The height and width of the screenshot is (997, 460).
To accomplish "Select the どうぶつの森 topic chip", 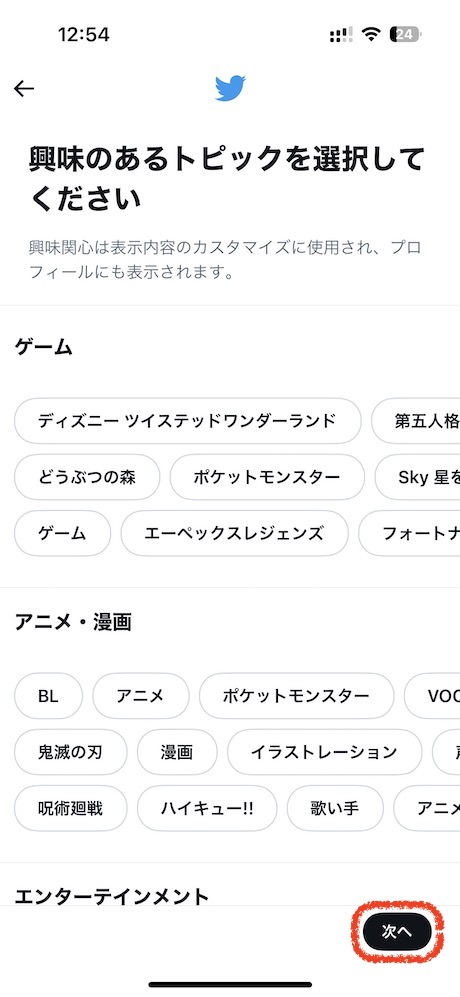I will (x=87, y=477).
